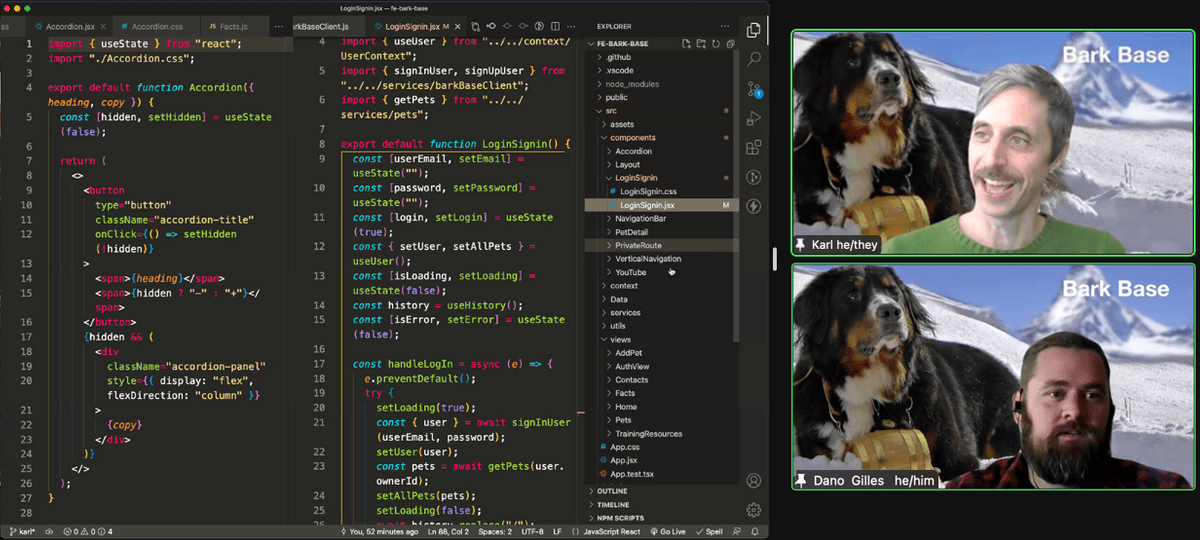Viewport: 1200px width, 540px height.
Task: Select the LoginSignin.jsx tab
Action: pos(416,25)
